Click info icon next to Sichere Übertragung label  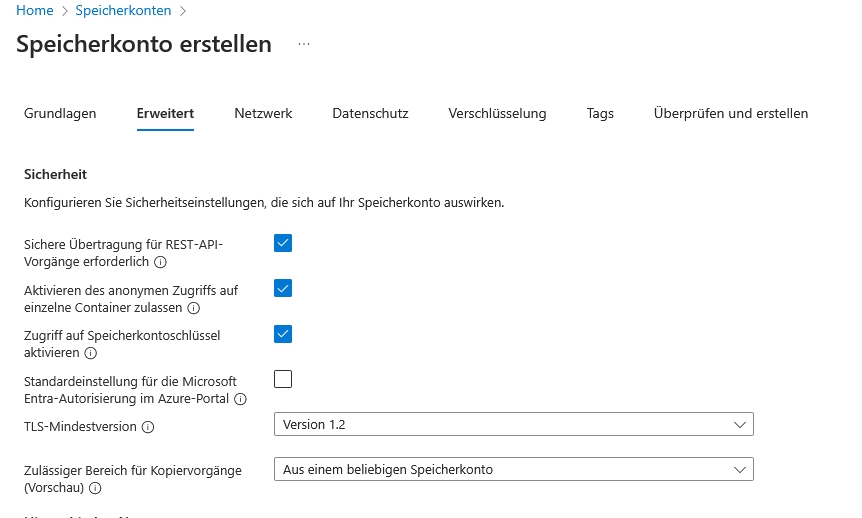161,262
